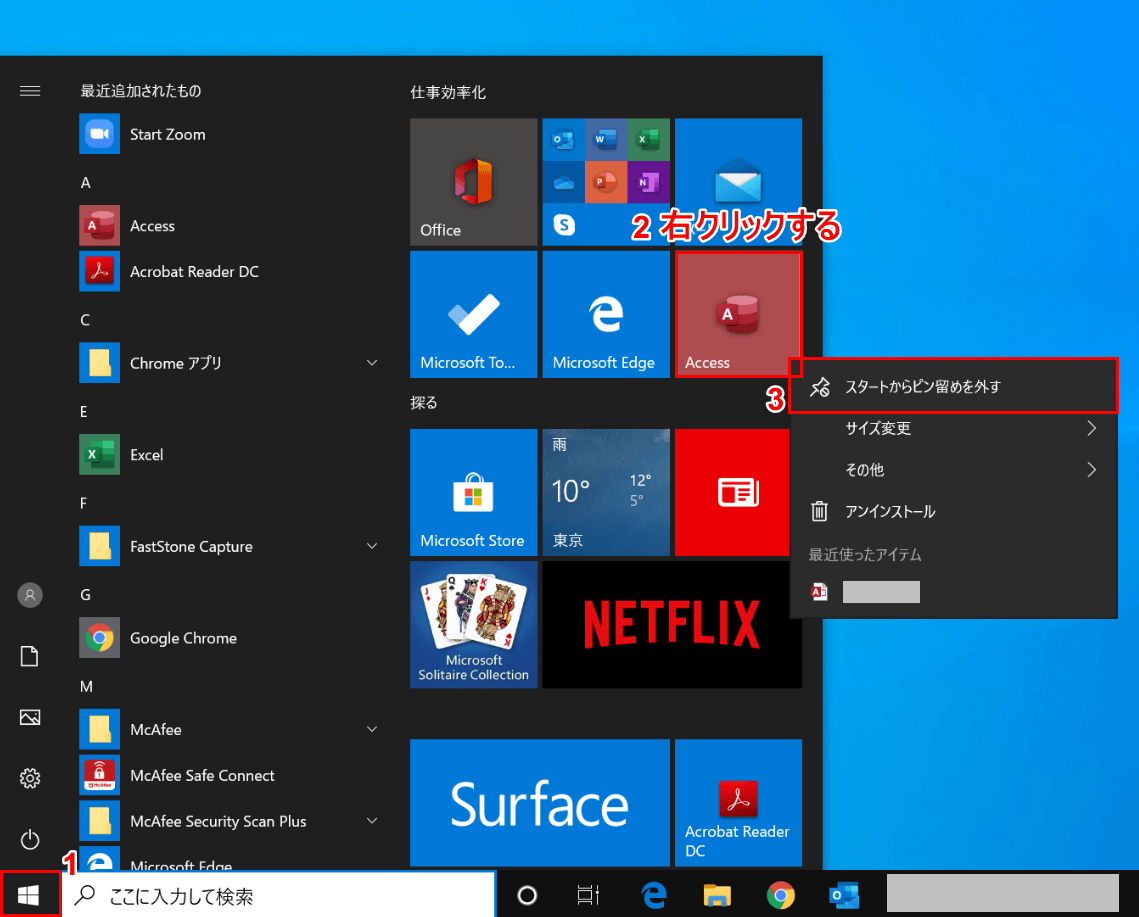
Task: Launch Google Chrome from the app list
Action: click(232, 638)
